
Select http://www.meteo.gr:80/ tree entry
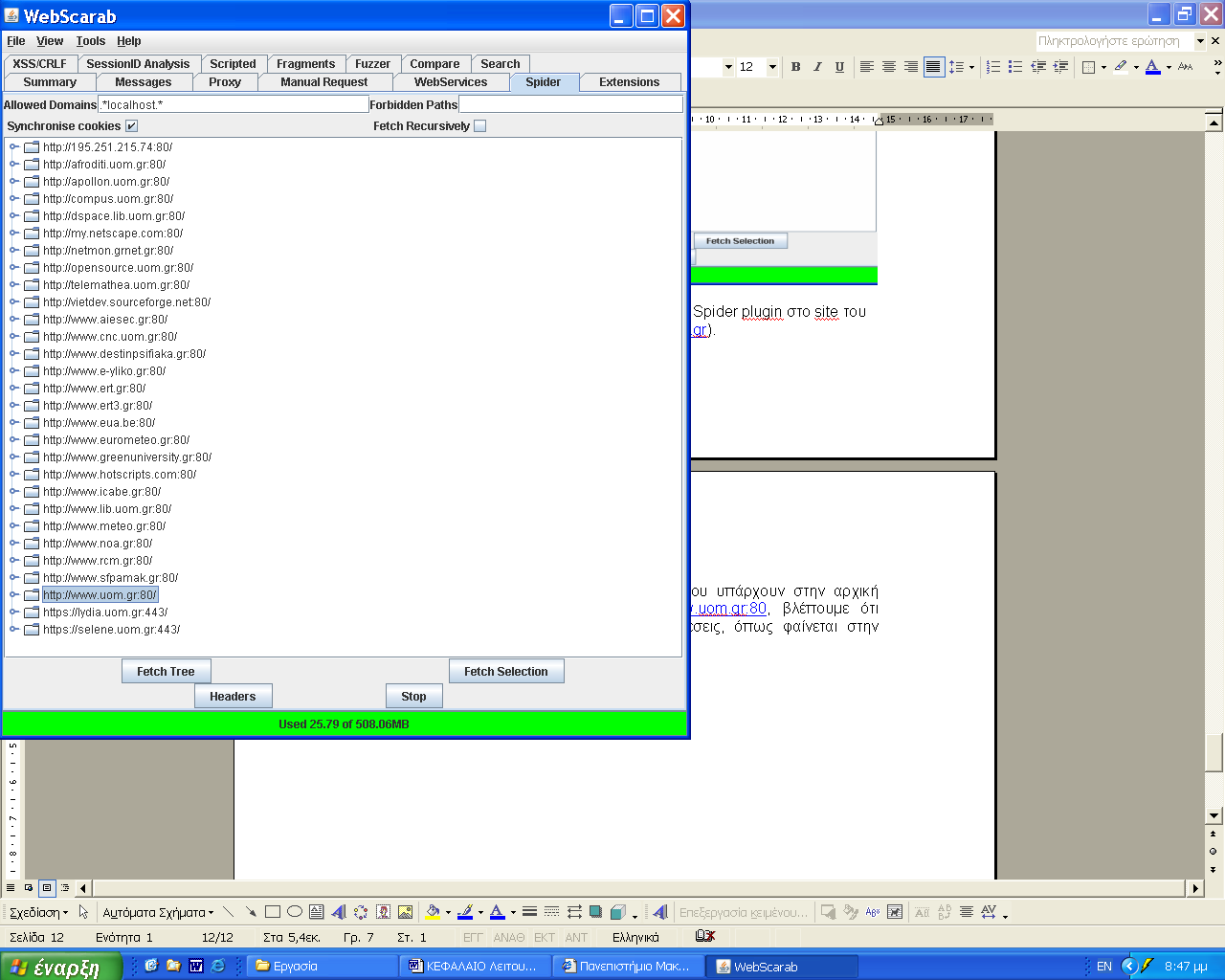click(104, 526)
